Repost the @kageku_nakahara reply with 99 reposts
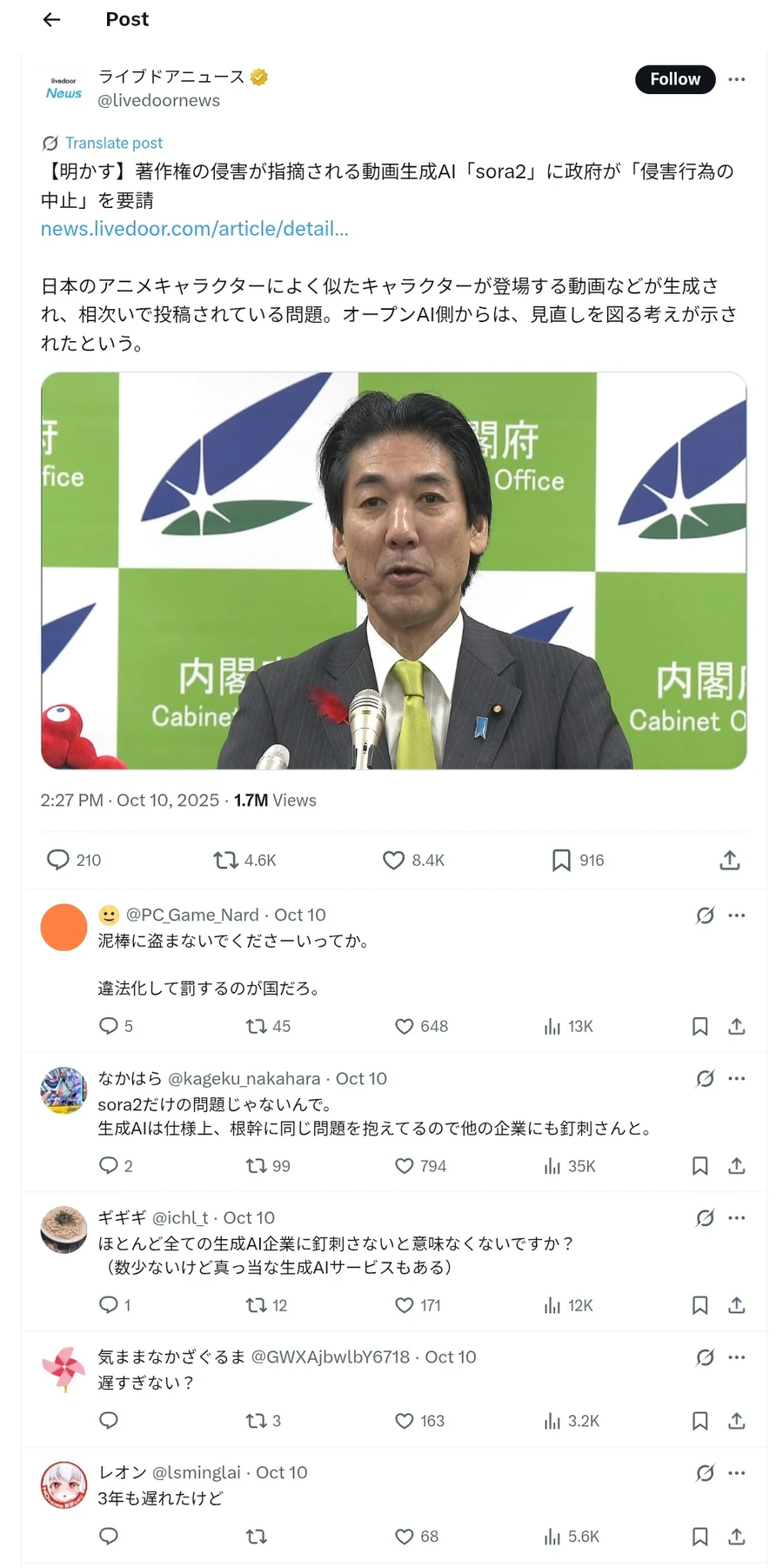This screenshot has height=1568, width=783. point(268,1165)
